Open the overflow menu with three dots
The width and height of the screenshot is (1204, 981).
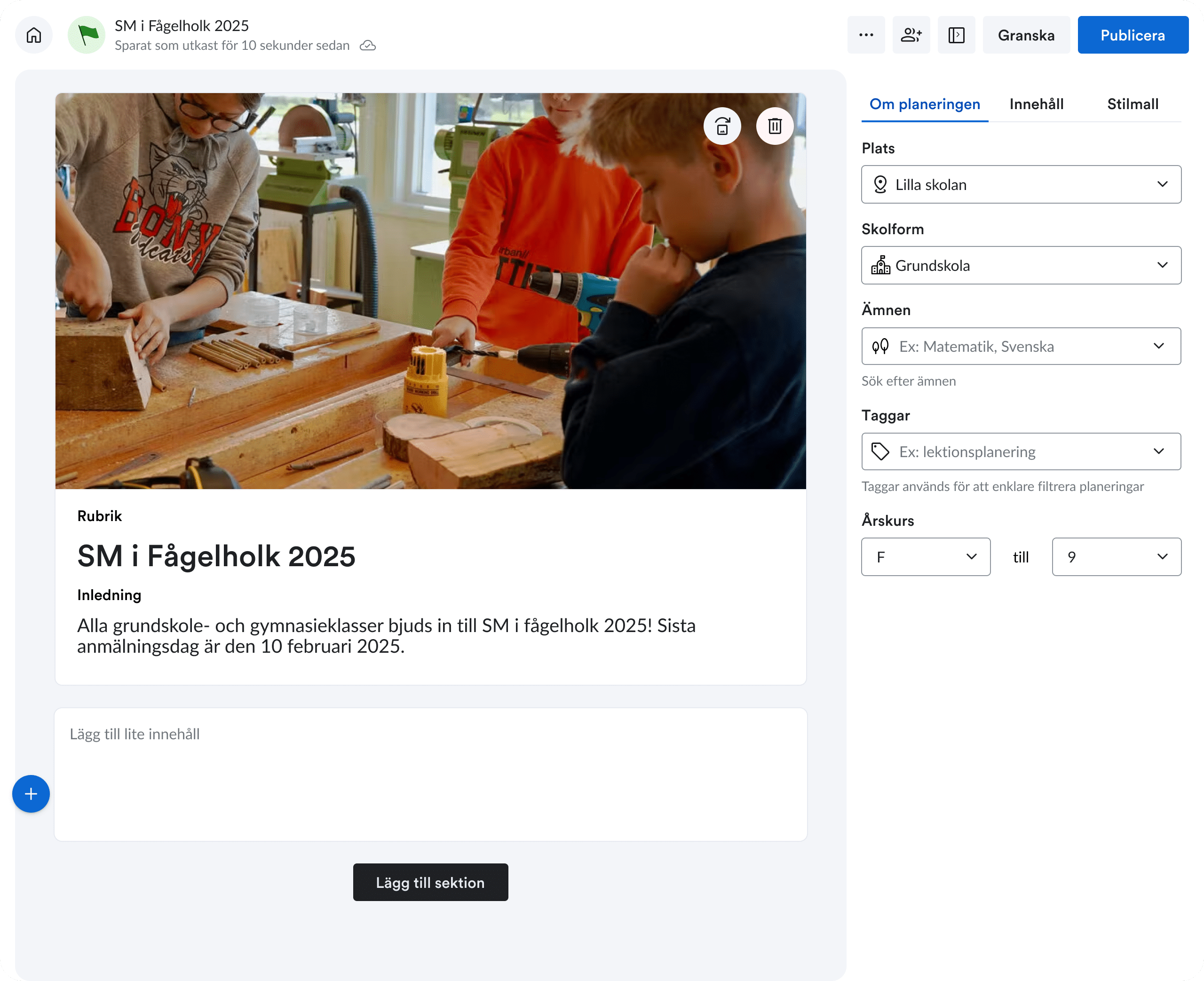pos(865,34)
